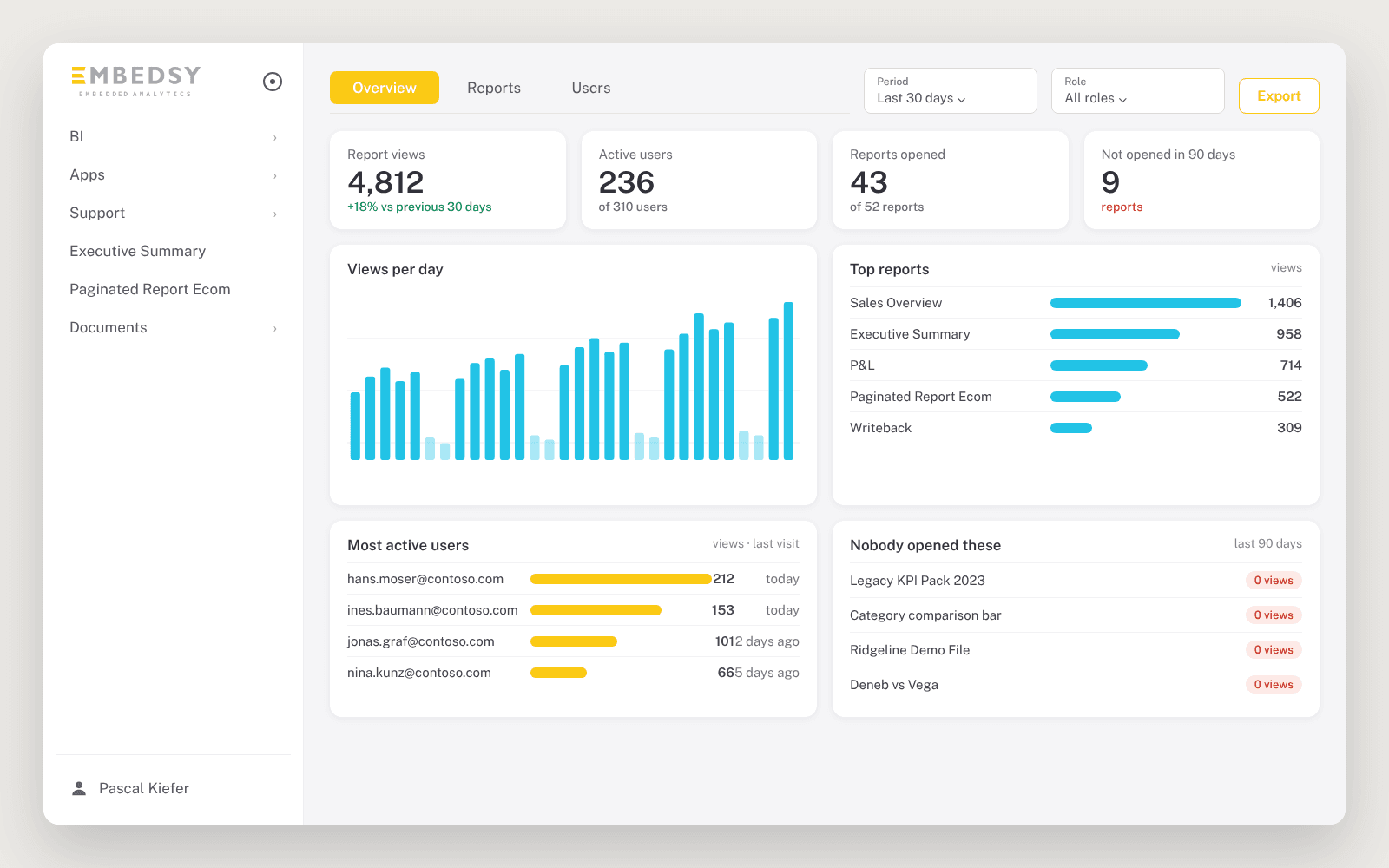Click the +18% vs previous 30 days text
Screen dimensions: 1389x868
pos(419,207)
